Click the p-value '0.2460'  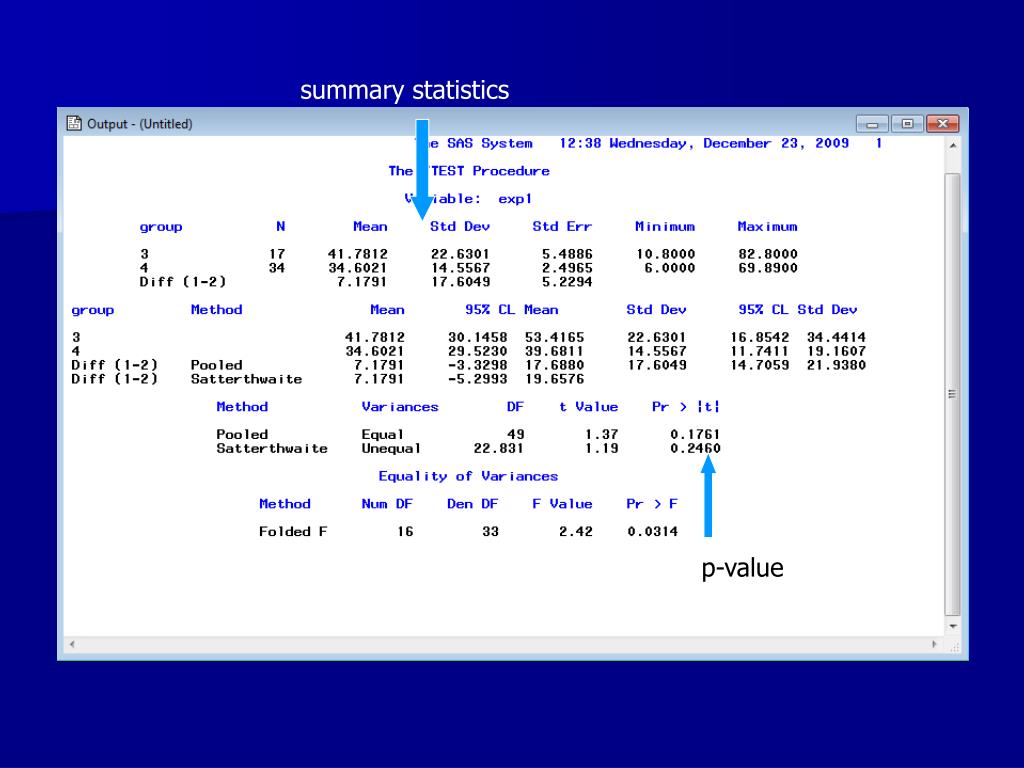coord(695,449)
